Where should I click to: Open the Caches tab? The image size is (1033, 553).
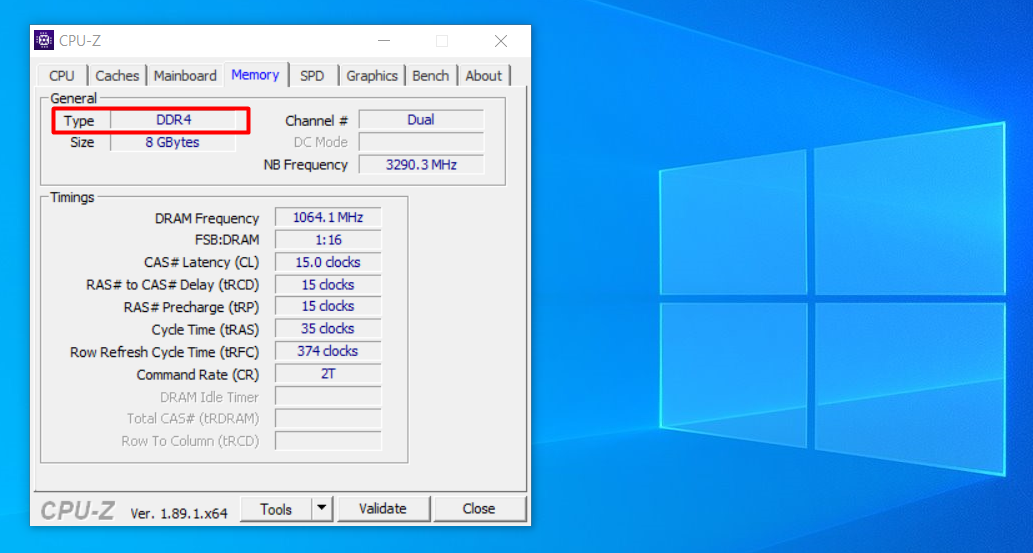pyautogui.click(x=117, y=76)
